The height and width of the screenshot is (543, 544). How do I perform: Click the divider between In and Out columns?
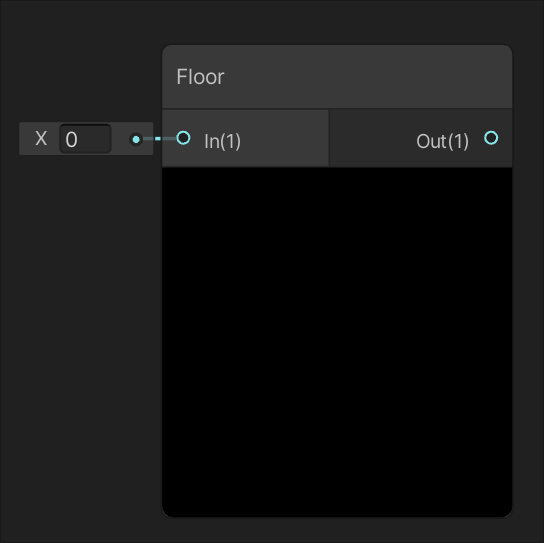coord(329,138)
